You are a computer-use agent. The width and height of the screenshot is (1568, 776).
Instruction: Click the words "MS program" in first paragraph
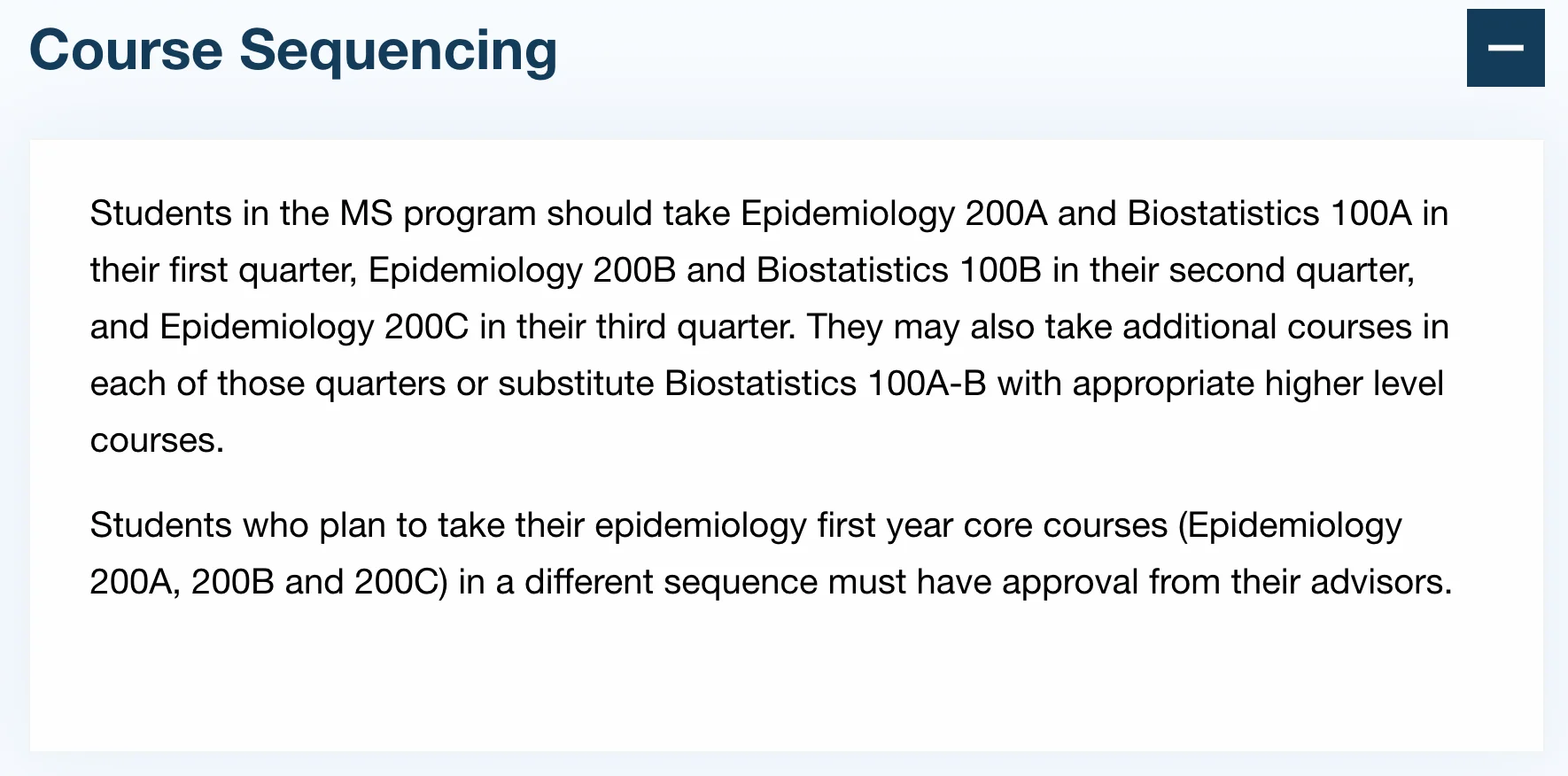(438, 214)
